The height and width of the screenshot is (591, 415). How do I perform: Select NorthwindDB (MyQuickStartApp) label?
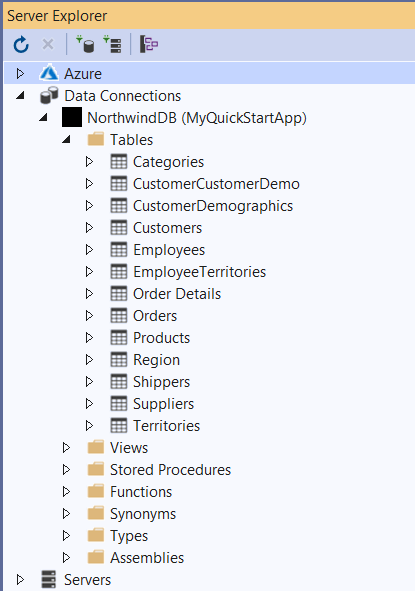(197, 118)
